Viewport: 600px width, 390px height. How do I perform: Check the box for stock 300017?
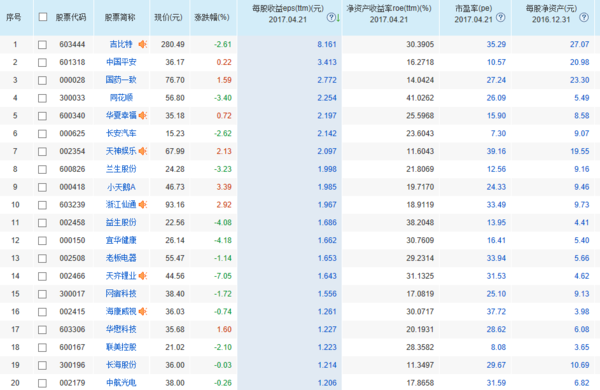pos(42,294)
